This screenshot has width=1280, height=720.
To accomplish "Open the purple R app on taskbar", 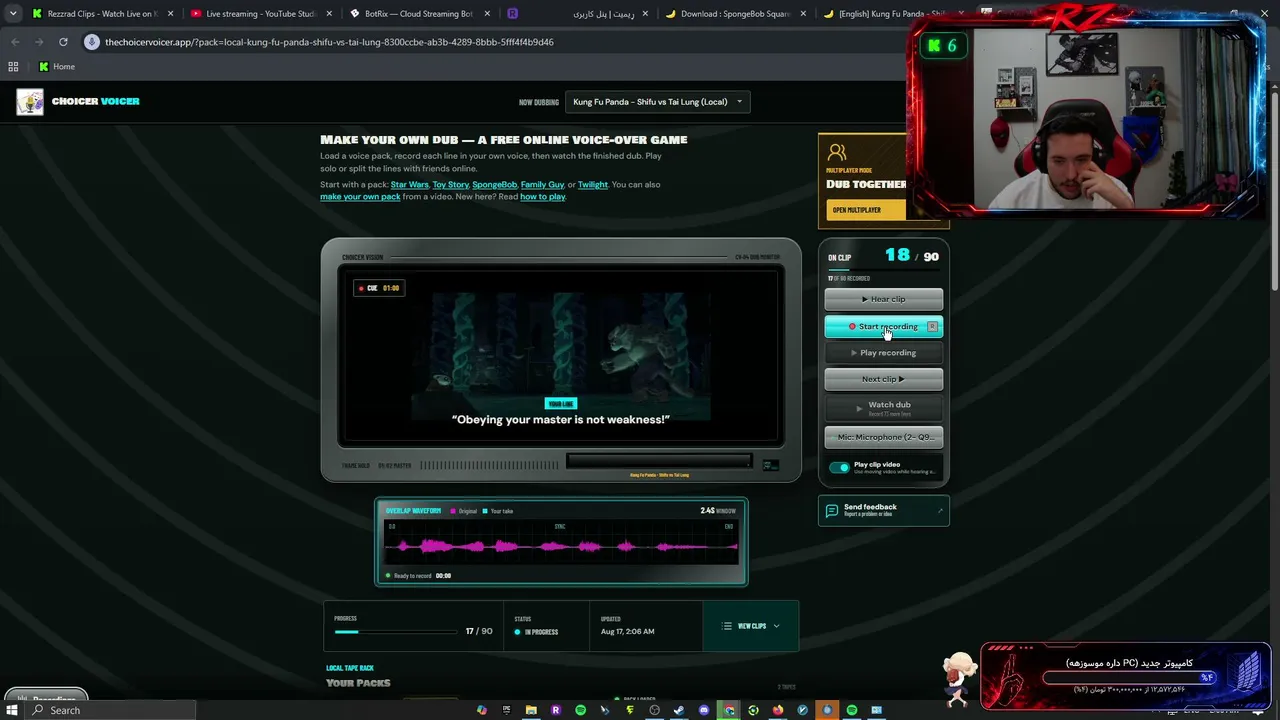I will click(x=556, y=710).
